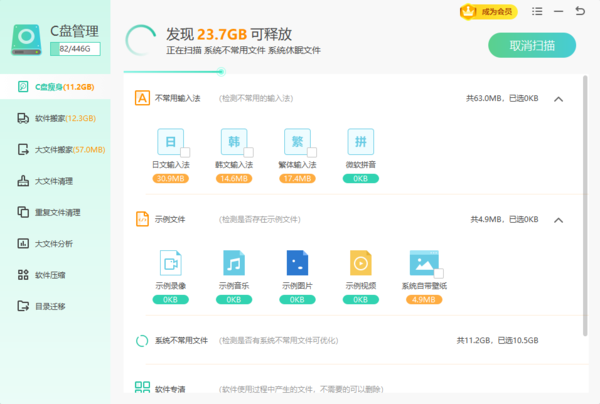600x404 pixels.
Task: Click the back arrow icon at top right
Action: pyautogui.click(x=581, y=13)
